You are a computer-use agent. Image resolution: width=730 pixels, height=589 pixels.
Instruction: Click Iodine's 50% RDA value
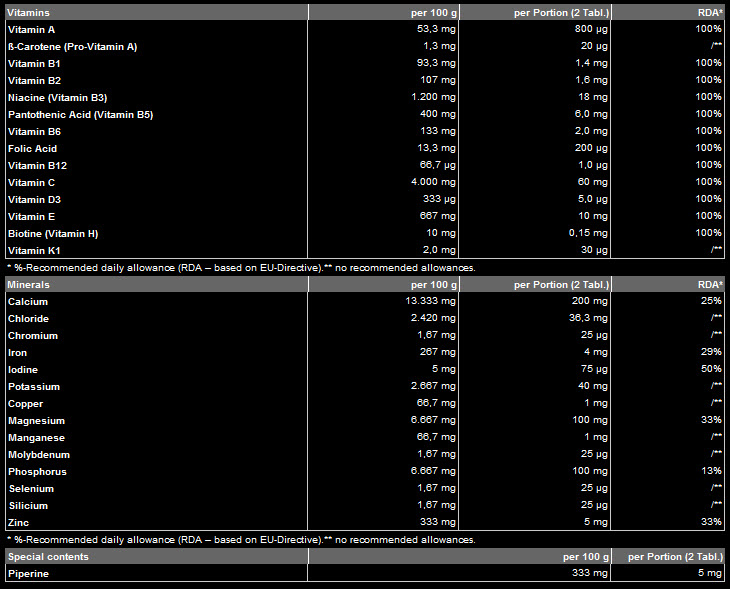[x=711, y=369]
